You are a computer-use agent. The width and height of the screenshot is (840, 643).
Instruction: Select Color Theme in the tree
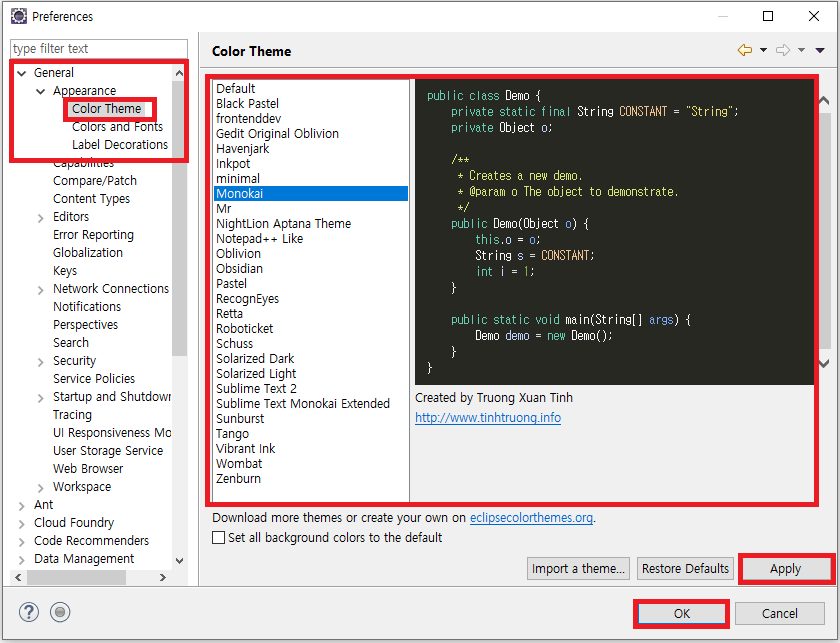coord(107,109)
